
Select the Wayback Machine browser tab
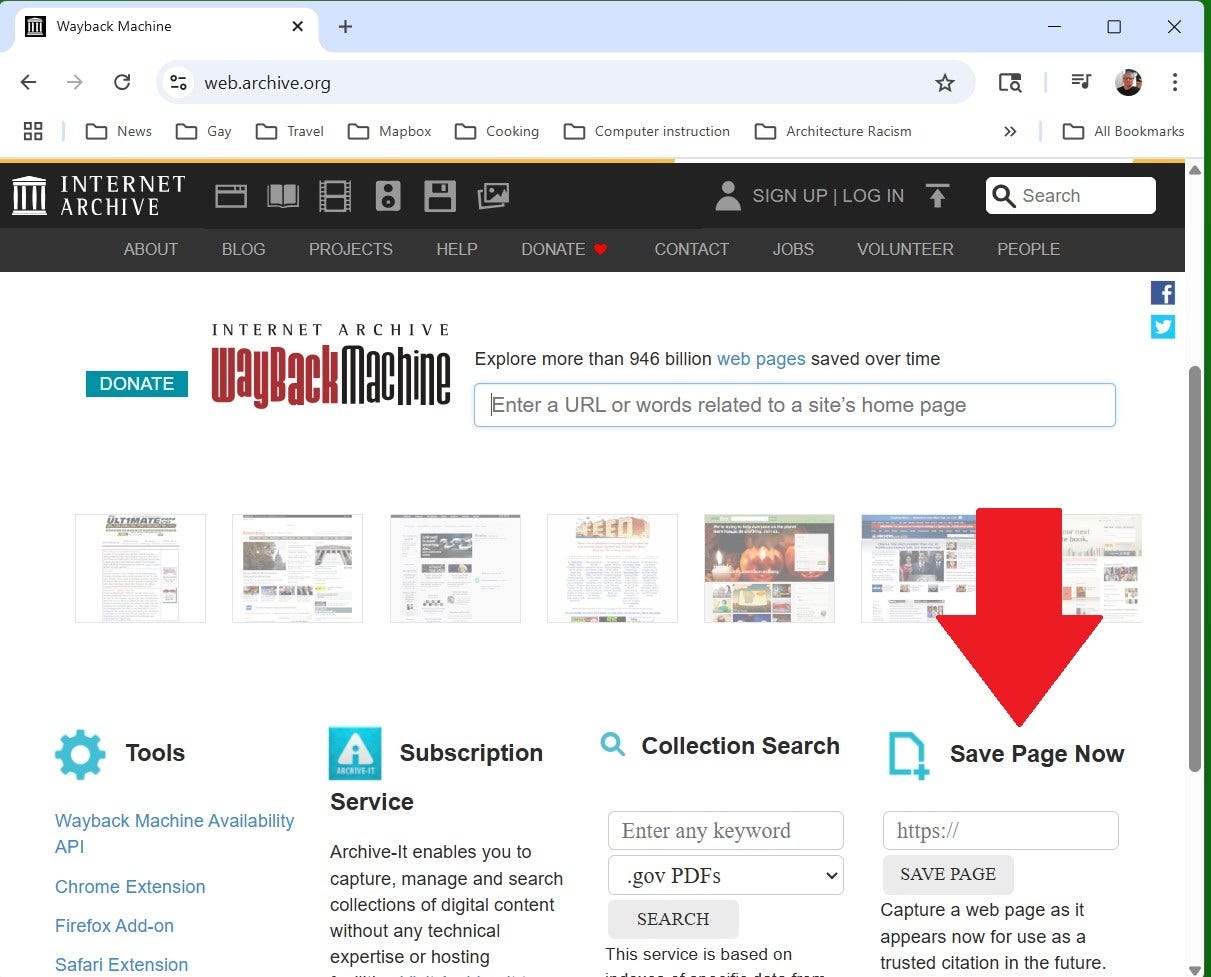(x=166, y=27)
